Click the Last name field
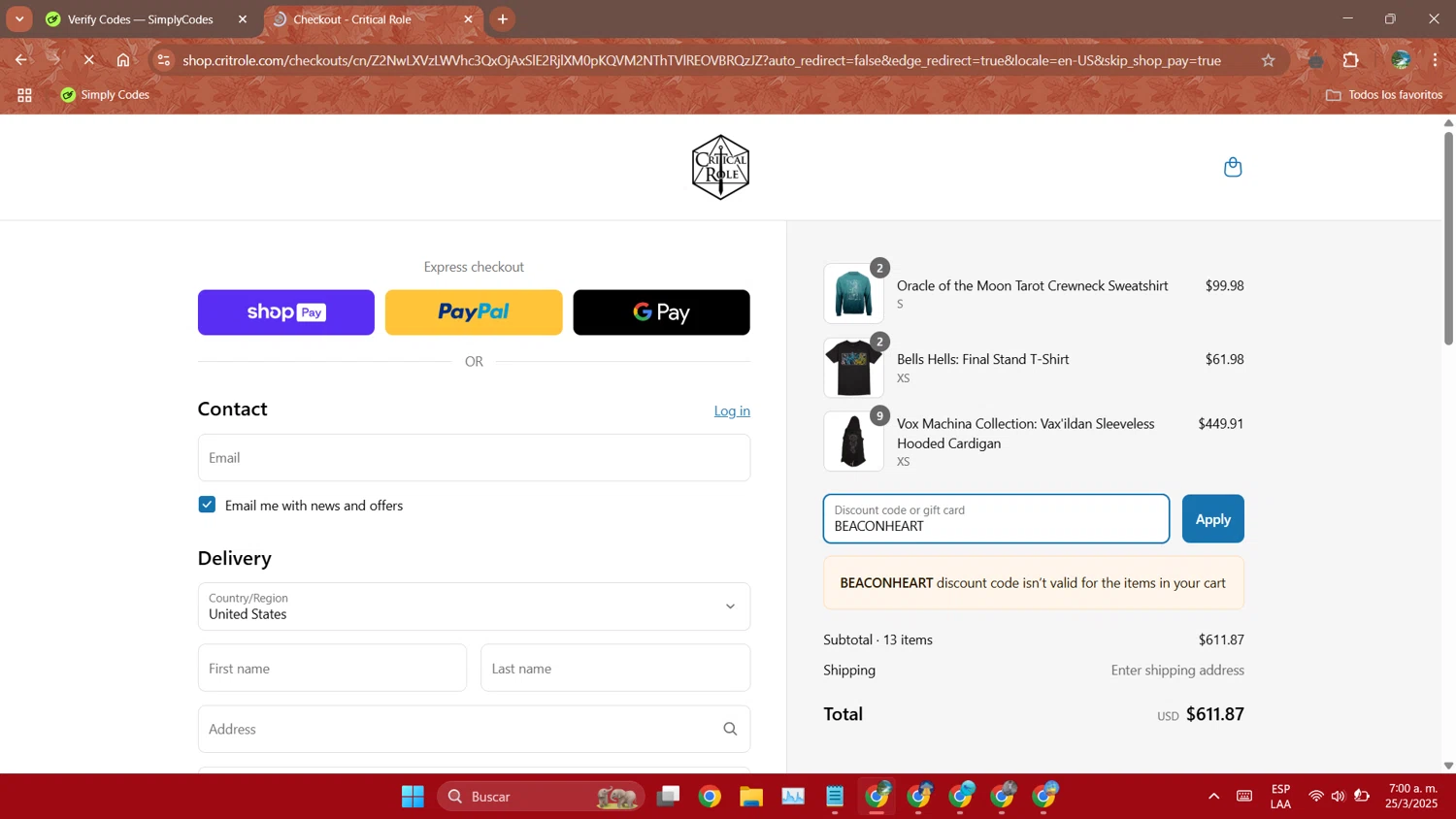The height and width of the screenshot is (819, 1456). pyautogui.click(x=615, y=669)
